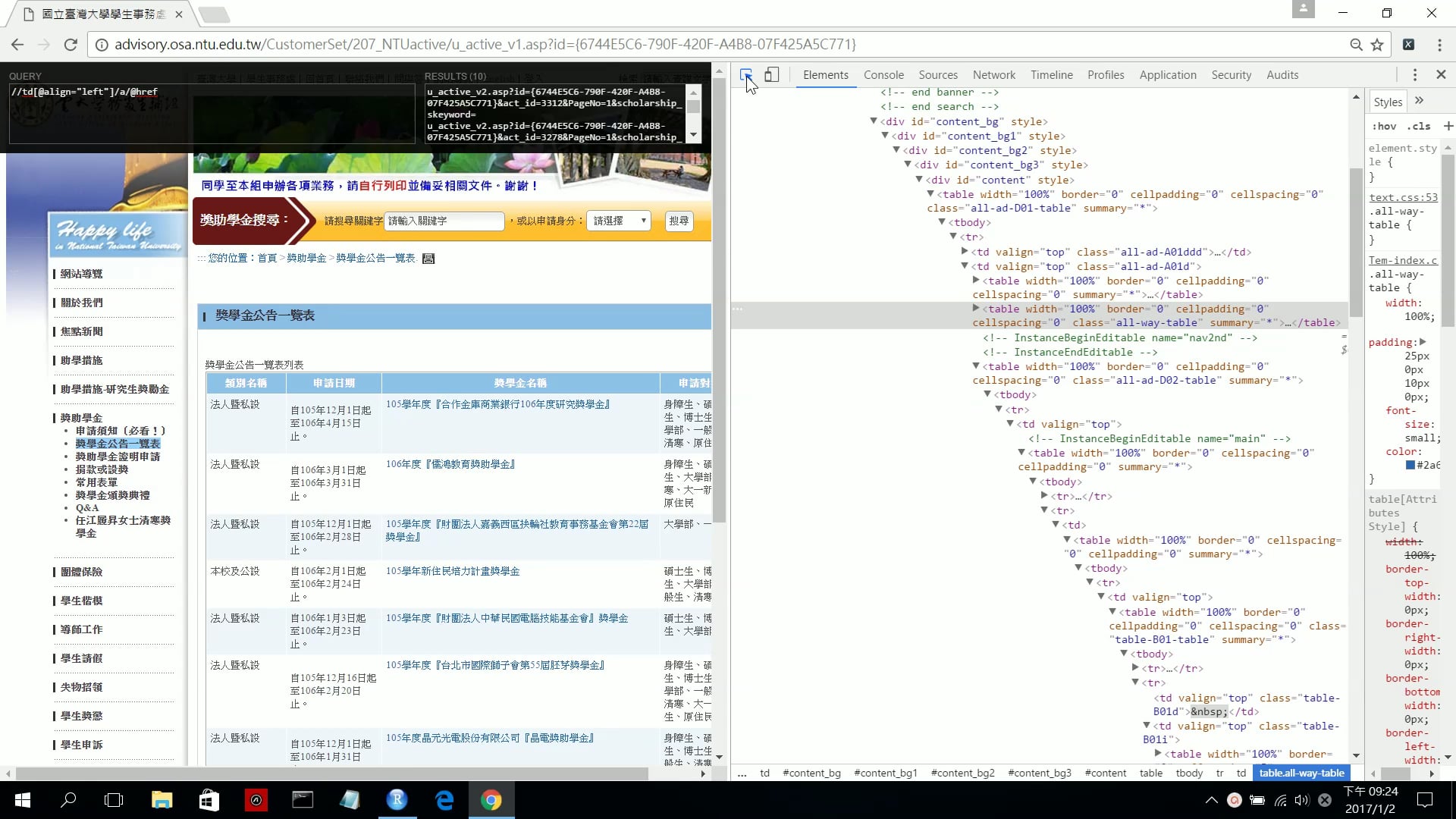Toggle the .cls class editor
The width and height of the screenshot is (1456, 819).
[x=1418, y=127]
